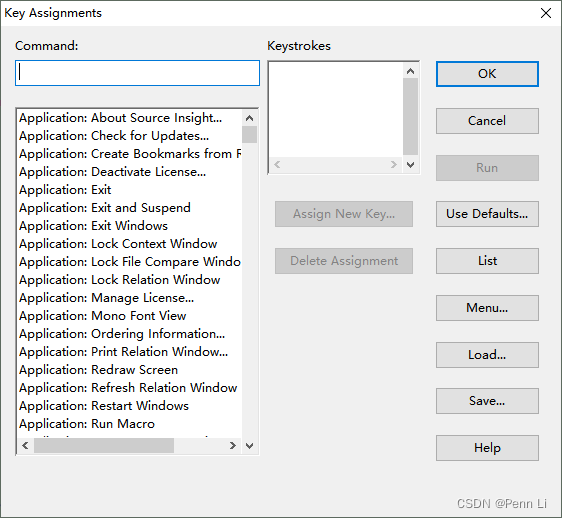Click the command list horizontal scrollbar thumb
This screenshot has width=562, height=518.
coord(104,446)
